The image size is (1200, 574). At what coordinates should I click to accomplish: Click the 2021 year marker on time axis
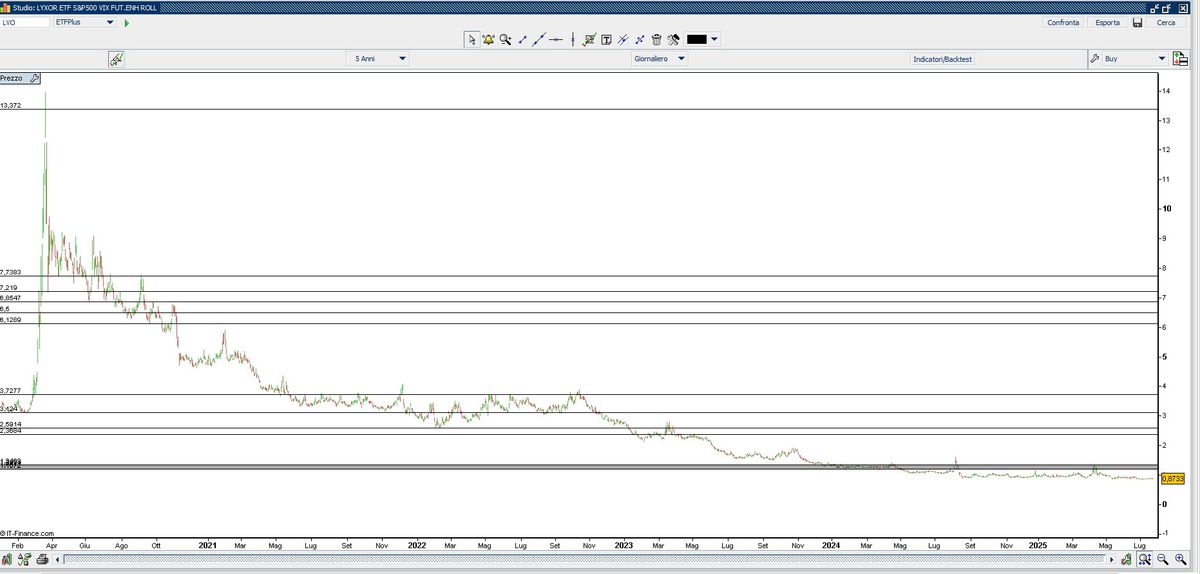click(x=208, y=545)
